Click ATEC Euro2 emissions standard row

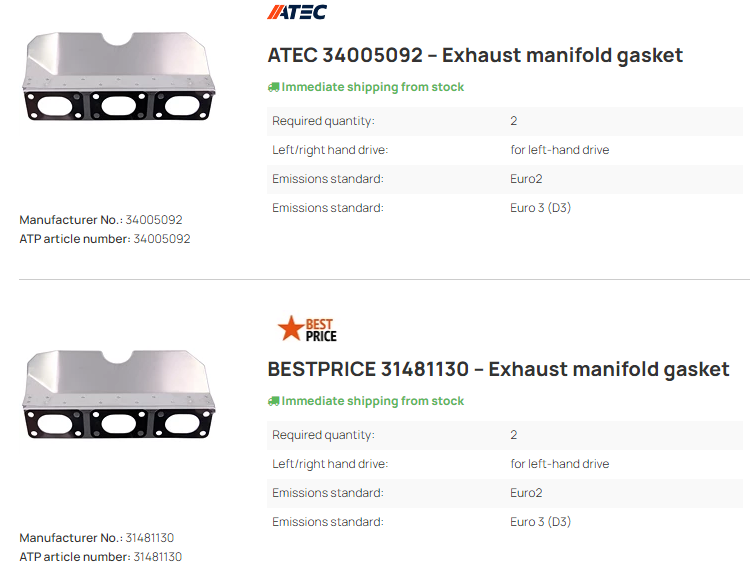pos(505,179)
